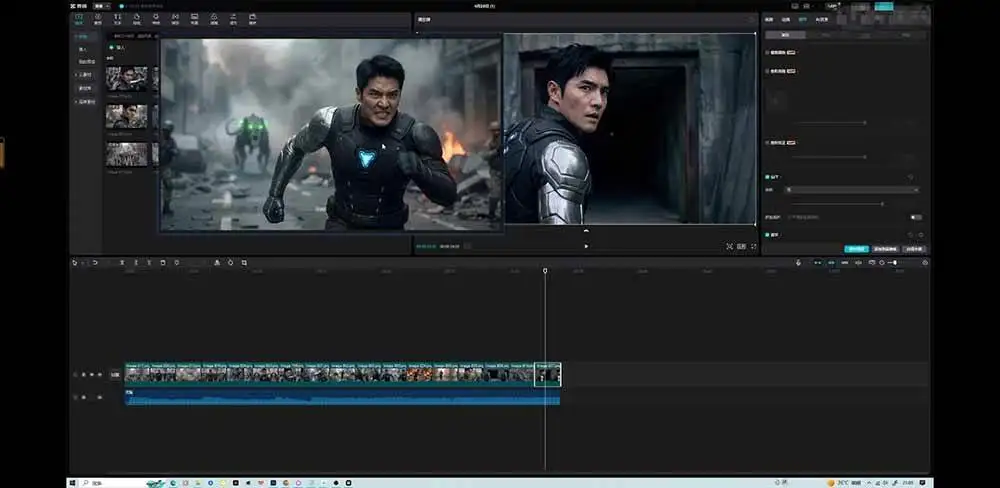The height and width of the screenshot is (488, 1000).
Task: Mirror the selected clip with the flip icon
Action: tap(217, 262)
